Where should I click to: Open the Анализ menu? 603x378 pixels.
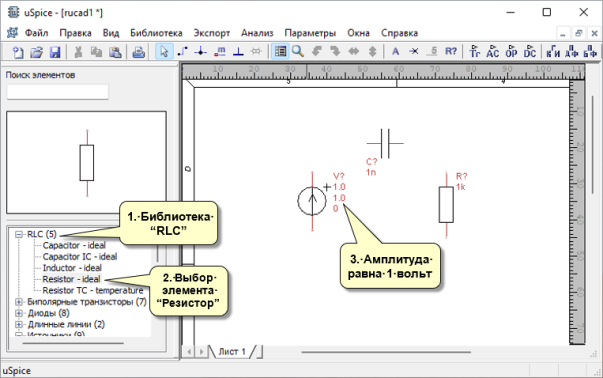click(257, 33)
